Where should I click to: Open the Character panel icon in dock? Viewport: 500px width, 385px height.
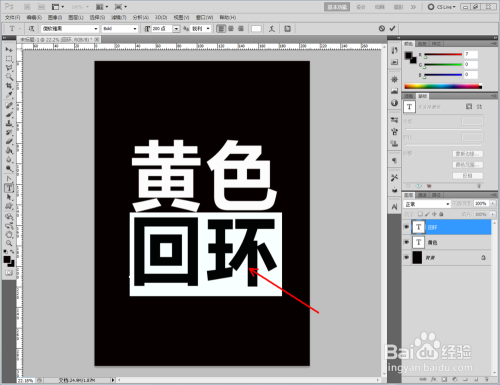(395, 207)
